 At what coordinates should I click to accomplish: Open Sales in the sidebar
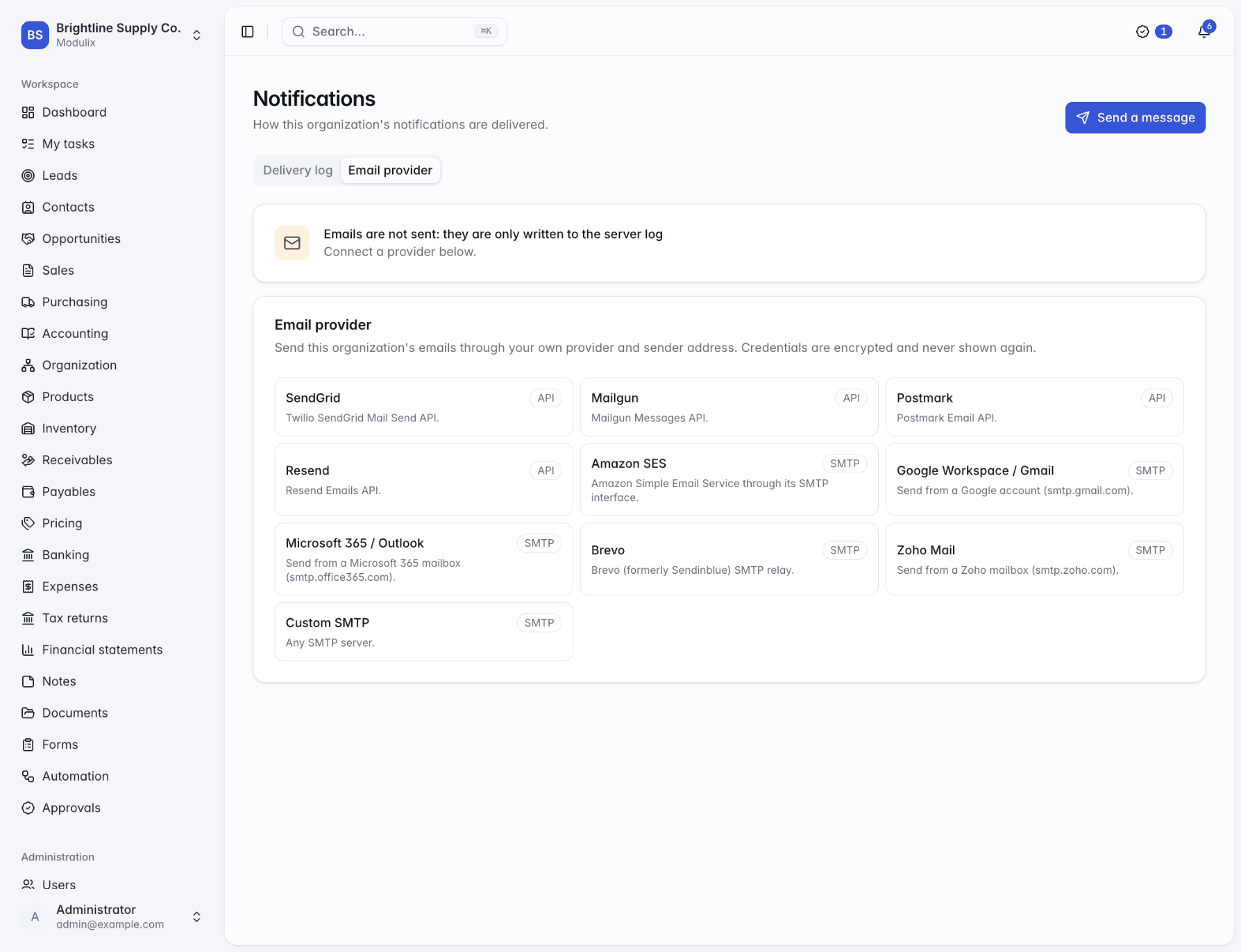(112, 270)
